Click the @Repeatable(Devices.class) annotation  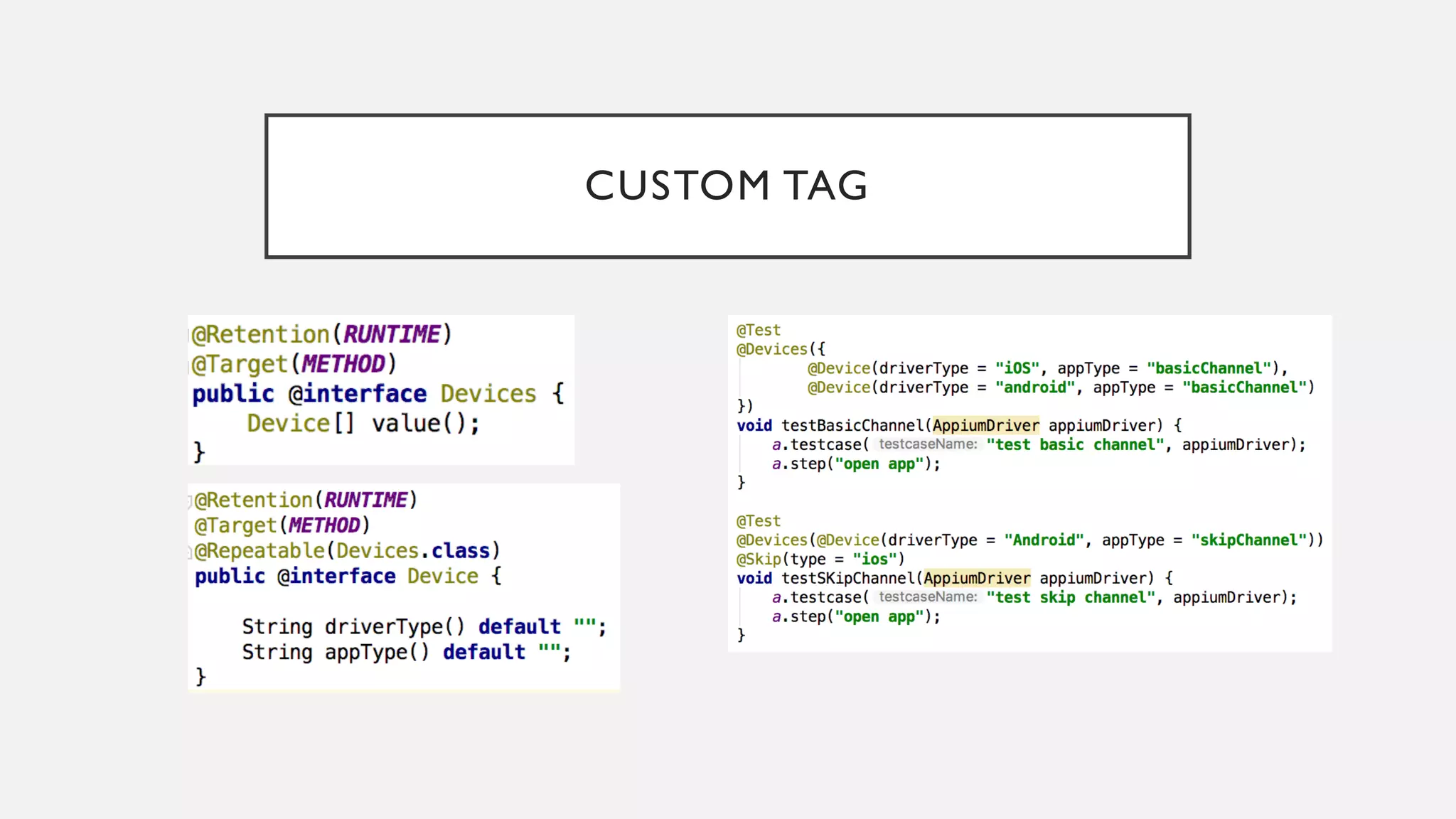(348, 551)
